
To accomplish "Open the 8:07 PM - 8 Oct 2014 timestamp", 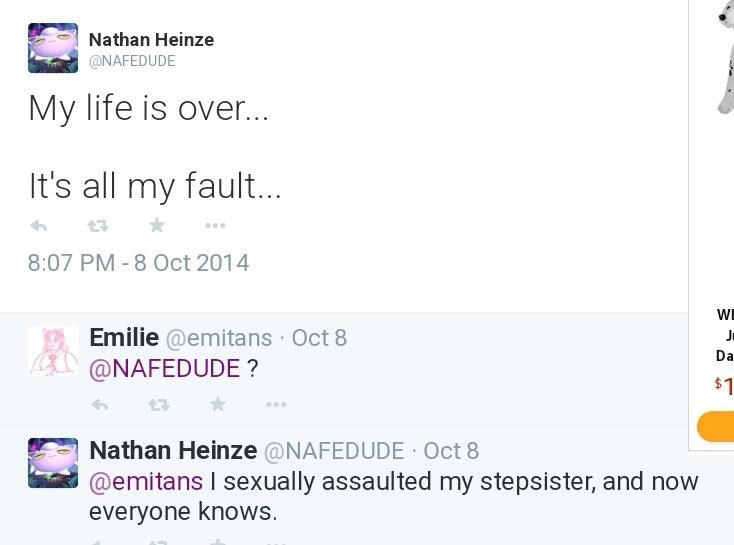I will point(138,263).
